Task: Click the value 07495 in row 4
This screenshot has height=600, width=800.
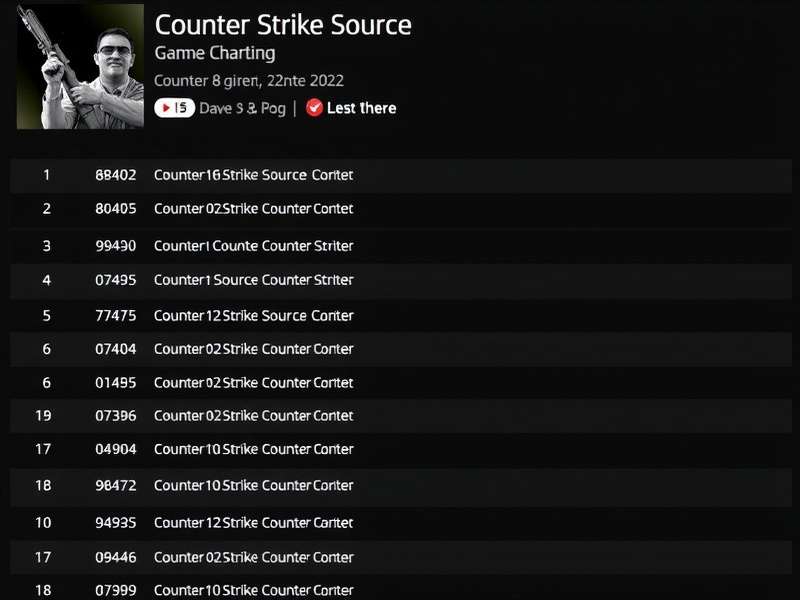Action: [x=116, y=281]
